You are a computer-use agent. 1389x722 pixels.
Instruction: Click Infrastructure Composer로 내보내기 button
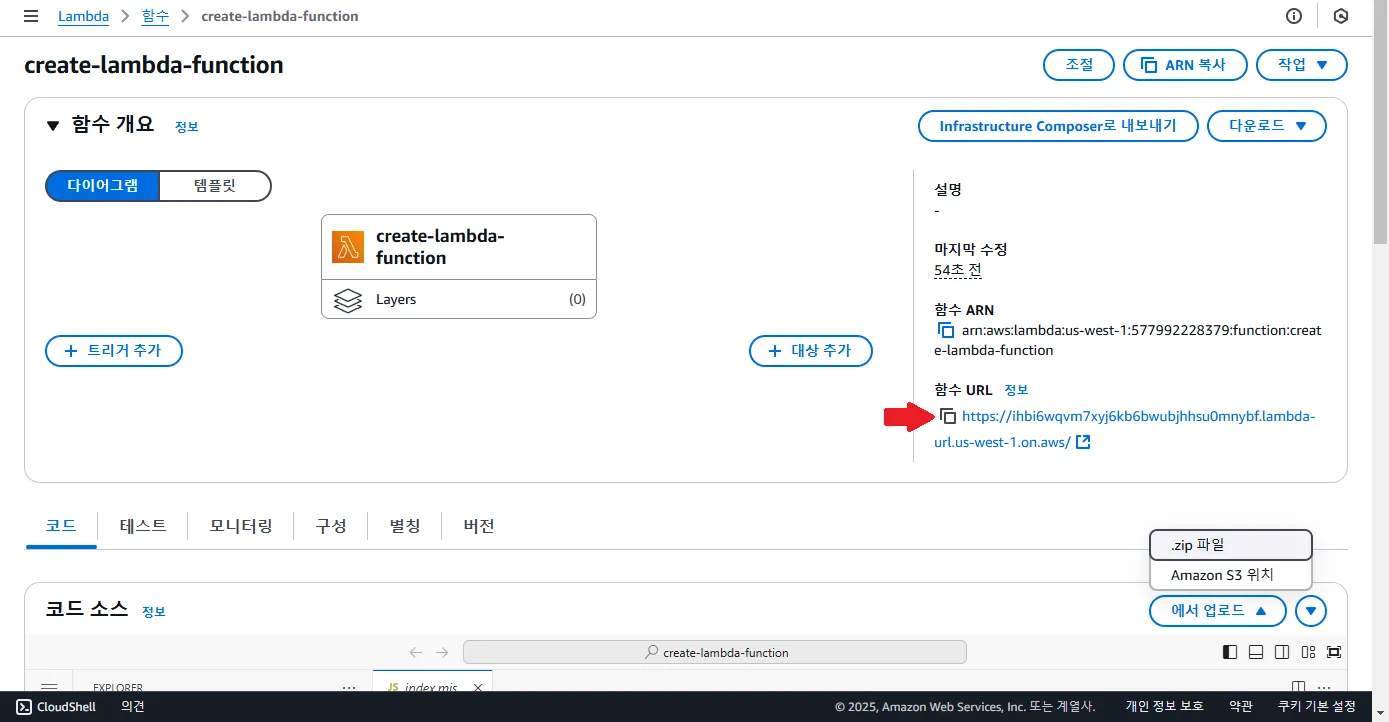tap(1058, 126)
